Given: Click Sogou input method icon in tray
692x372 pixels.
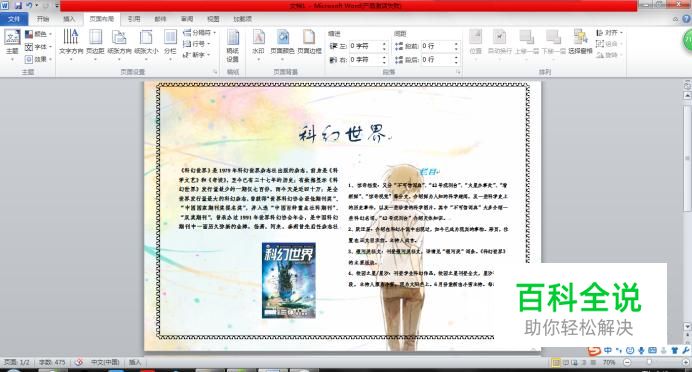Looking at the screenshot, I should point(594,351).
